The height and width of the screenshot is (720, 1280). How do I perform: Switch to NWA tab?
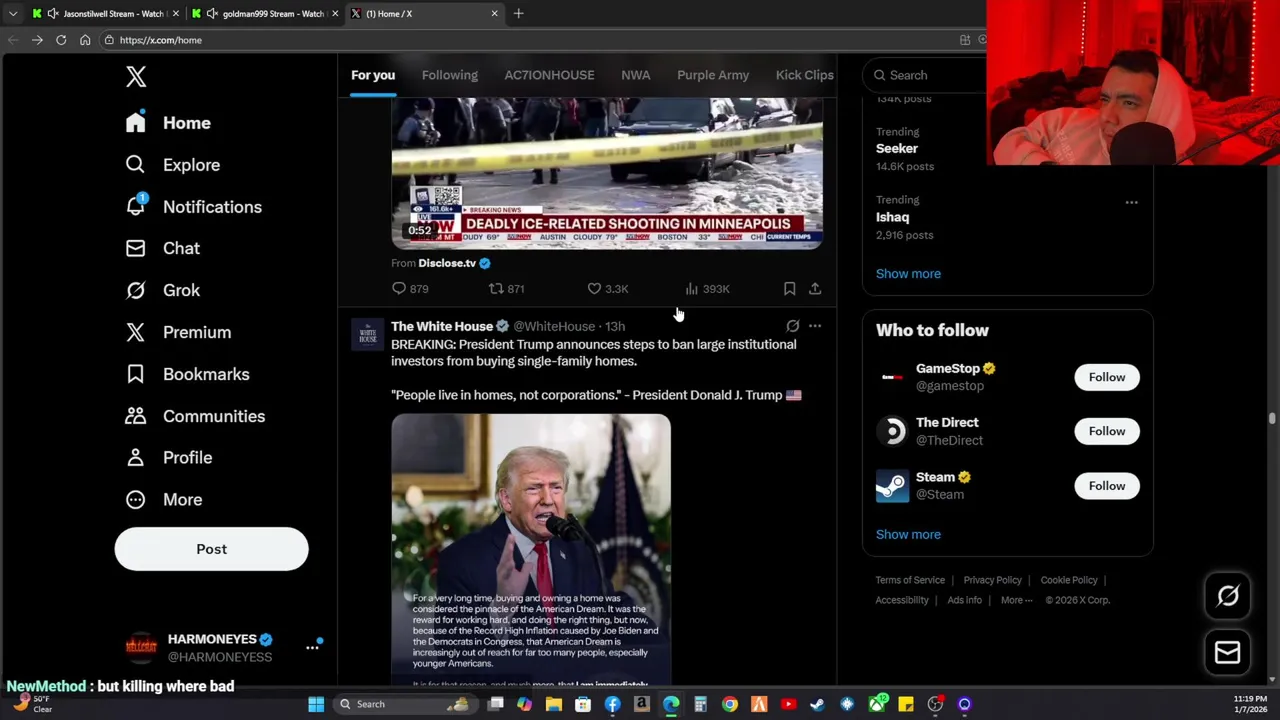[635, 75]
